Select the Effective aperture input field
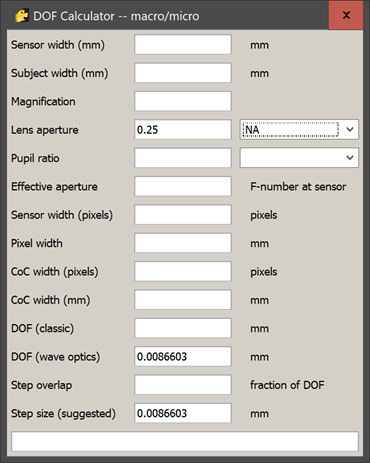370x463 pixels. [183, 186]
